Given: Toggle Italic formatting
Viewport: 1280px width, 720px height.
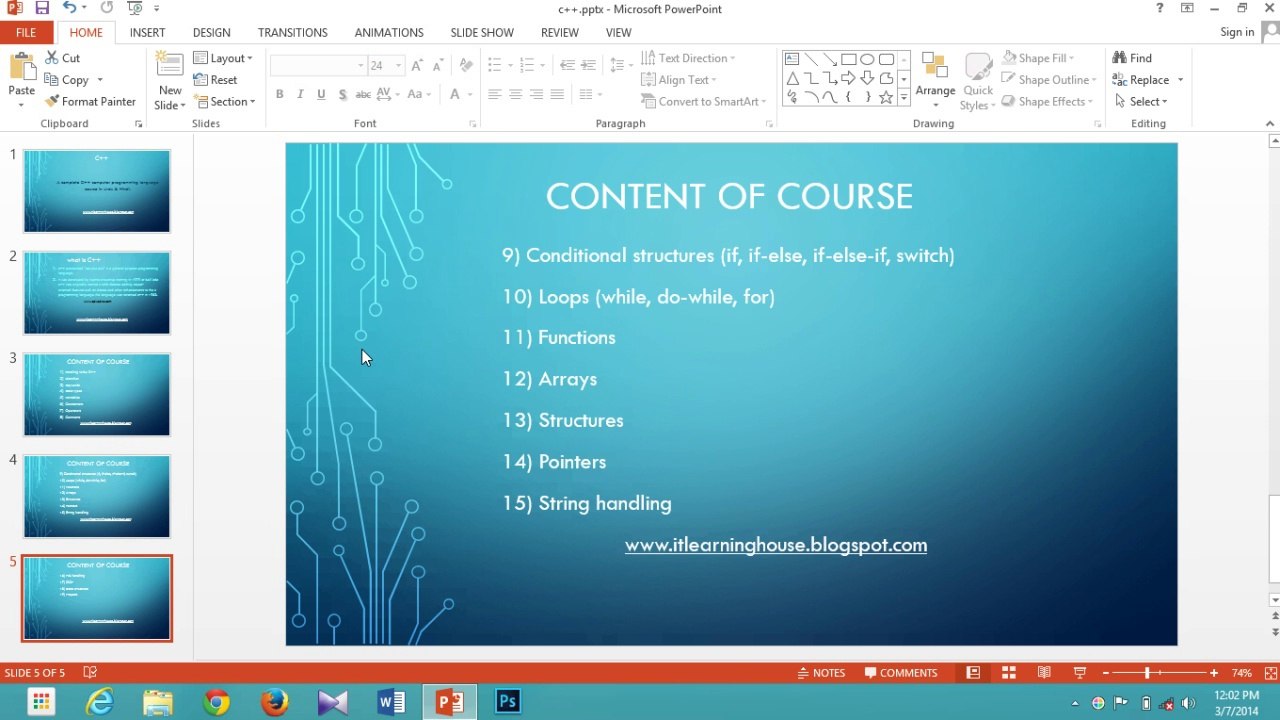Looking at the screenshot, I should [x=300, y=94].
